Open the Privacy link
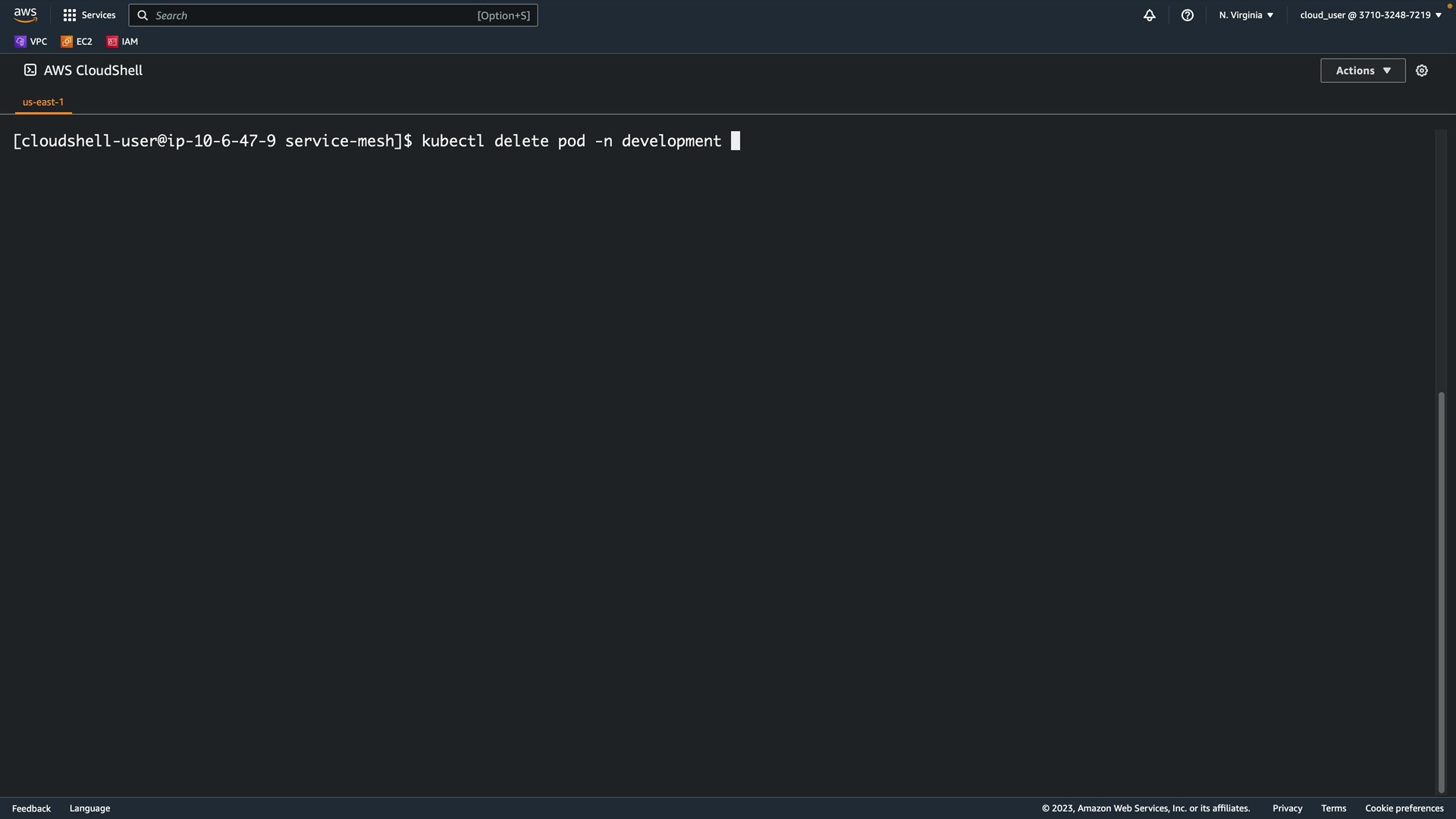This screenshot has width=1456, height=819. (x=1287, y=808)
